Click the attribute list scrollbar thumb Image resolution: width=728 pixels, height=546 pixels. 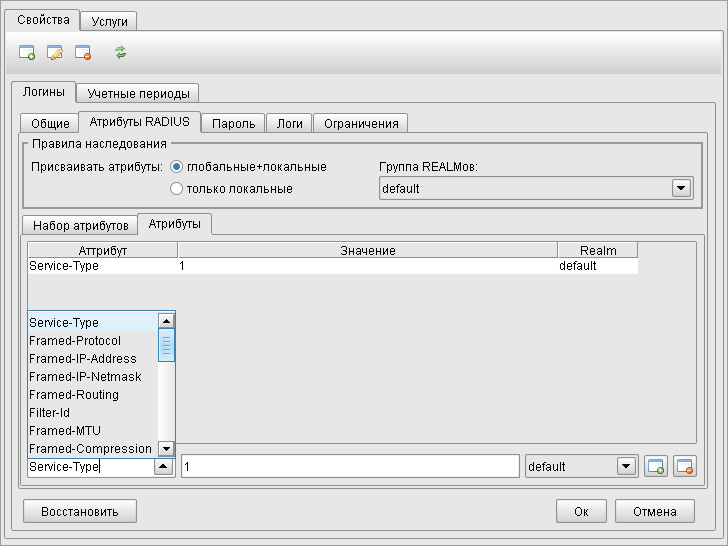click(x=167, y=345)
